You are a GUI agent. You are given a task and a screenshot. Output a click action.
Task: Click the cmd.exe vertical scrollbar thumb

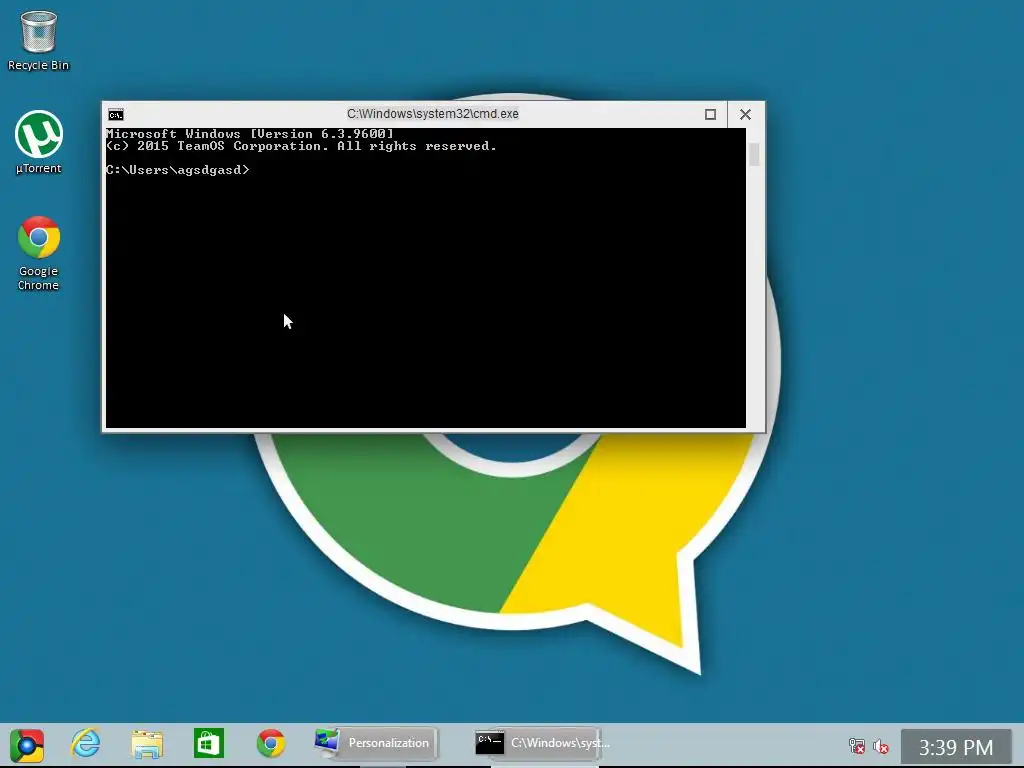click(754, 155)
